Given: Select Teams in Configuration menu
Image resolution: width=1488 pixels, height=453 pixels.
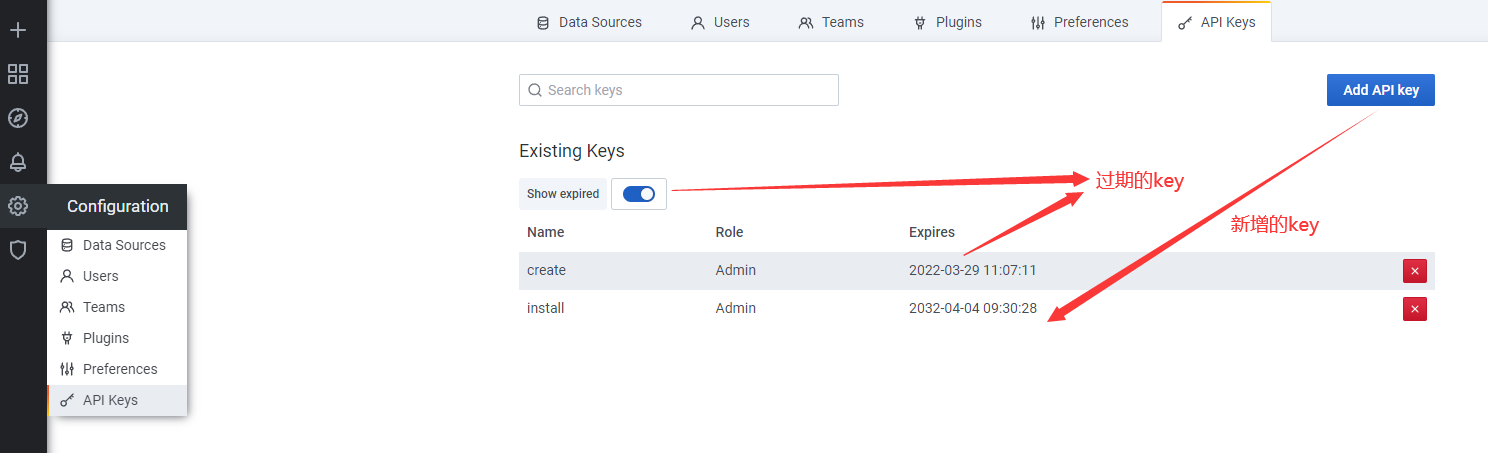Looking at the screenshot, I should pos(103,307).
